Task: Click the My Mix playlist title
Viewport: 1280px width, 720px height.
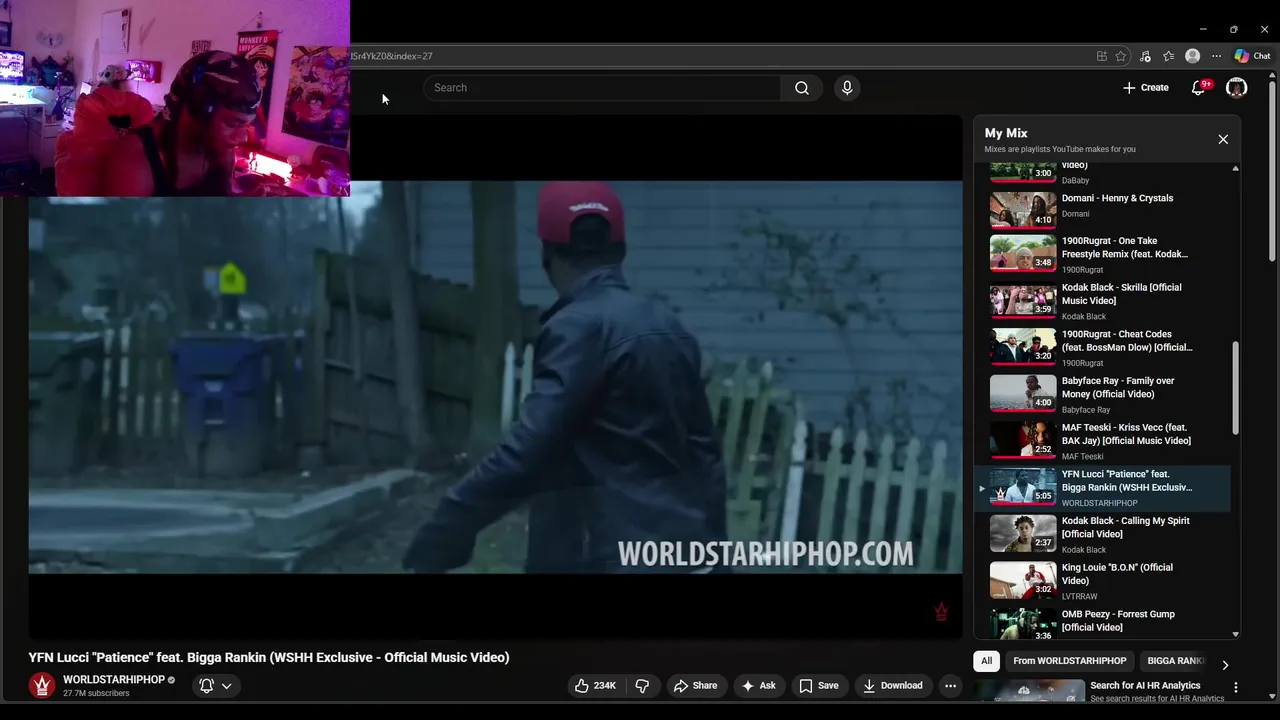Action: tap(1006, 133)
